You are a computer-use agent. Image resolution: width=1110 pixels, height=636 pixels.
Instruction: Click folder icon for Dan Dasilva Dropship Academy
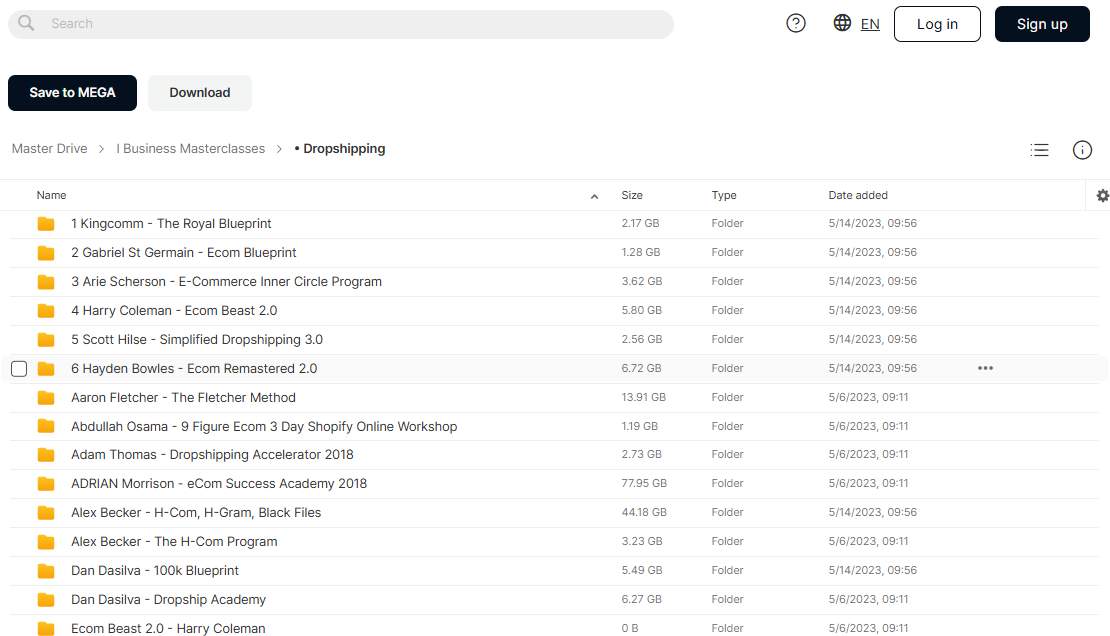pyautogui.click(x=46, y=600)
